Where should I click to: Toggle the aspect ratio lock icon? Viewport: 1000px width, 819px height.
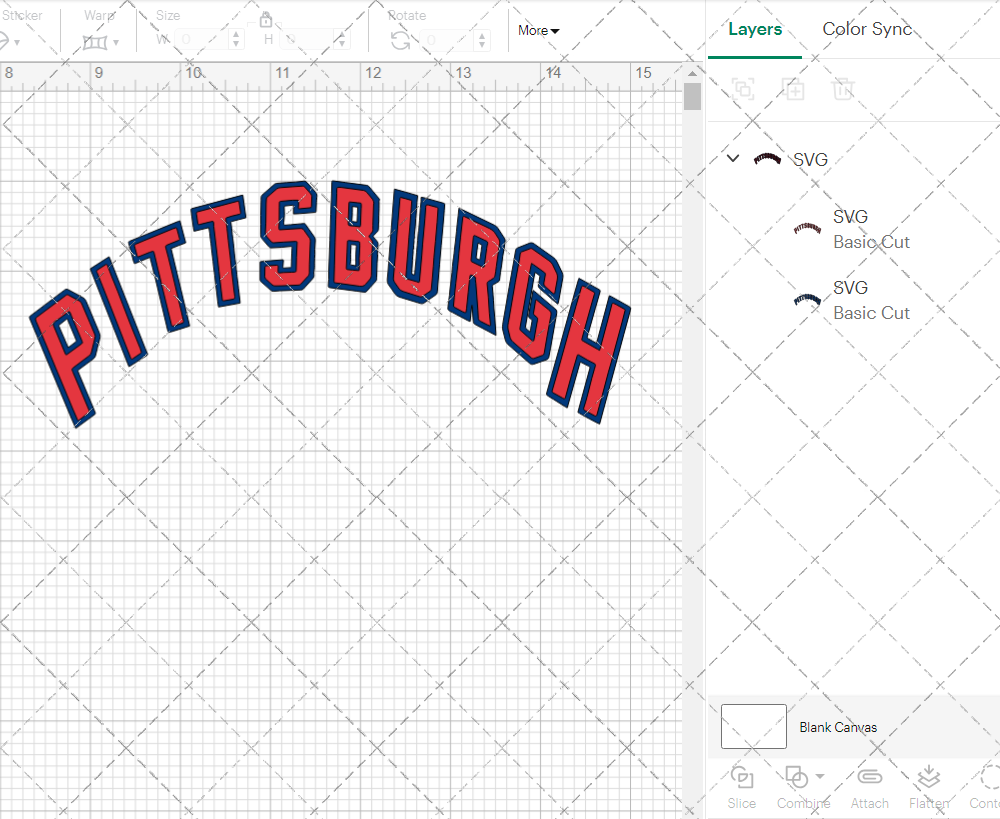point(265,20)
